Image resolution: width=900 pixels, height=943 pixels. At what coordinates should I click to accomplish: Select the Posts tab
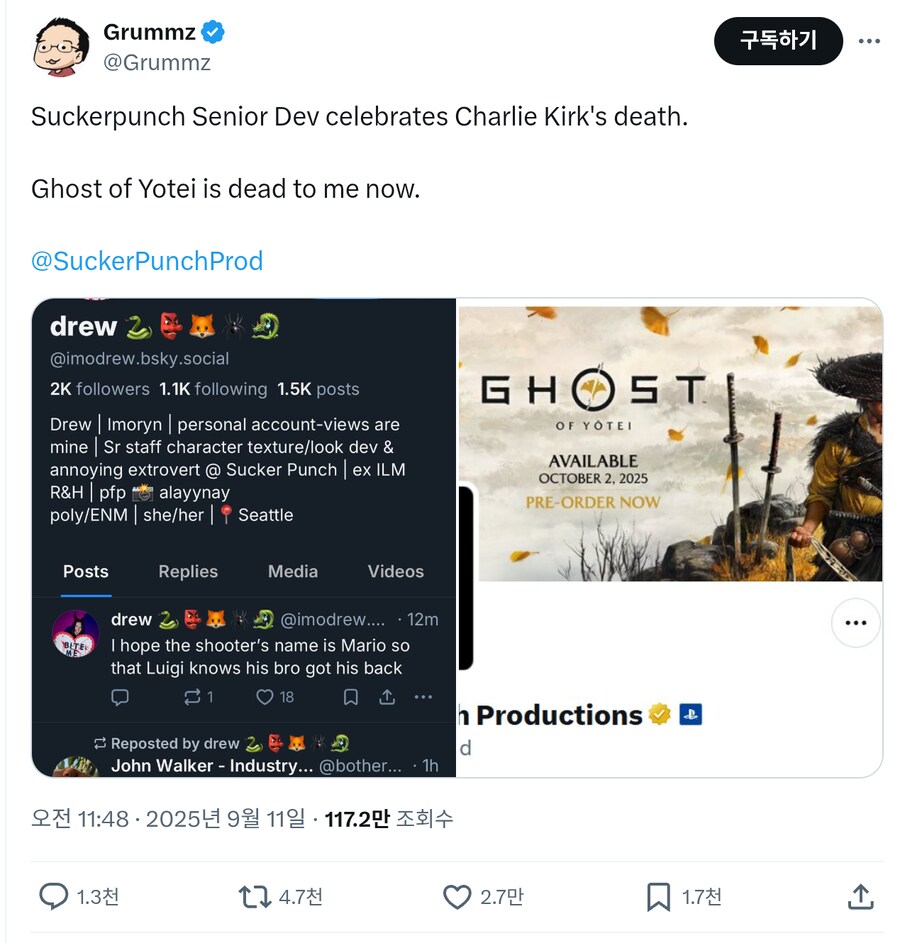(x=86, y=571)
